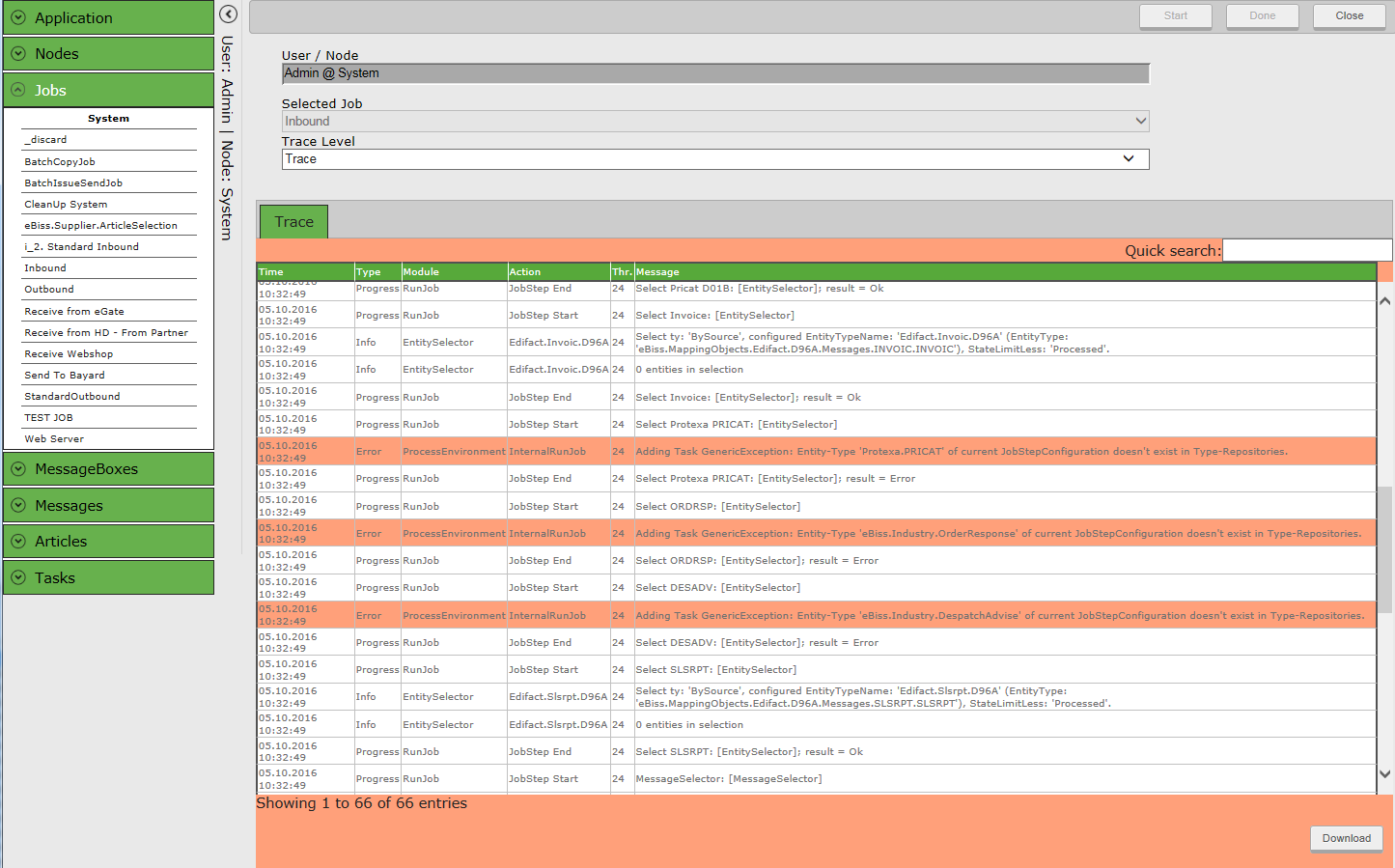1395x868 pixels.
Task: Expand the Articles section chevron icon
Action: [x=18, y=542]
